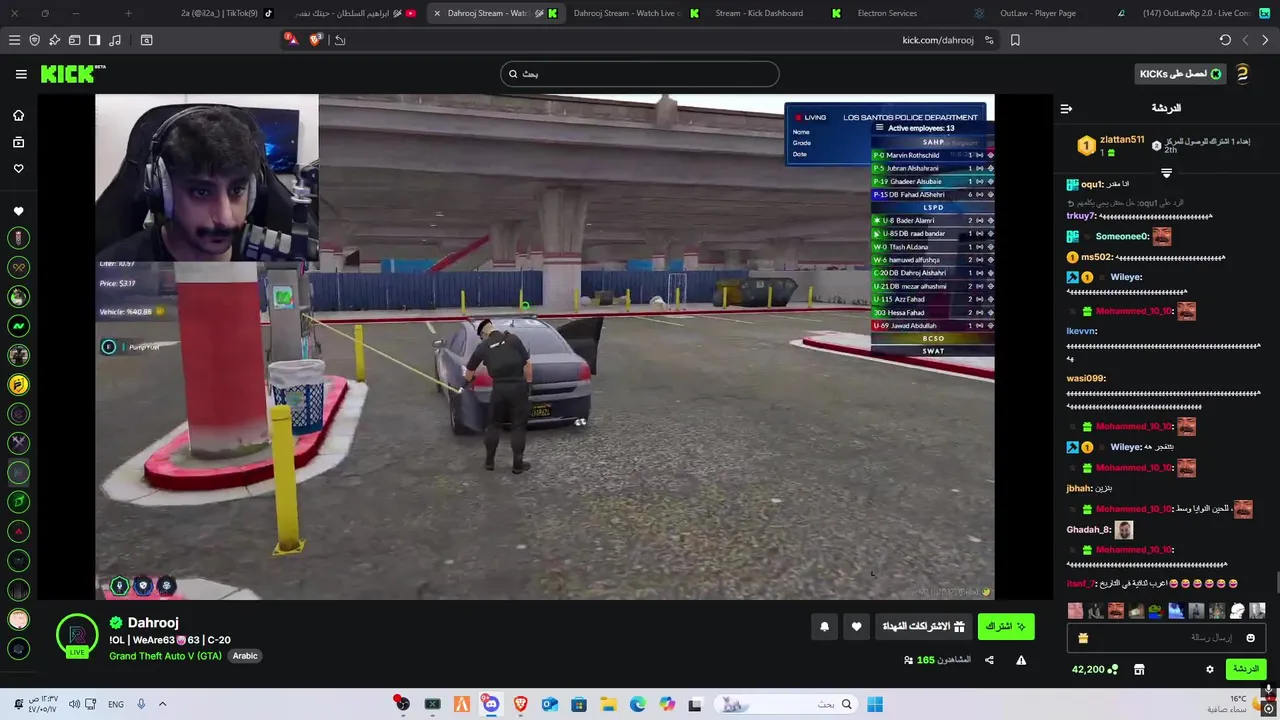Bookmark this page with the bookmark icon

pos(1015,40)
